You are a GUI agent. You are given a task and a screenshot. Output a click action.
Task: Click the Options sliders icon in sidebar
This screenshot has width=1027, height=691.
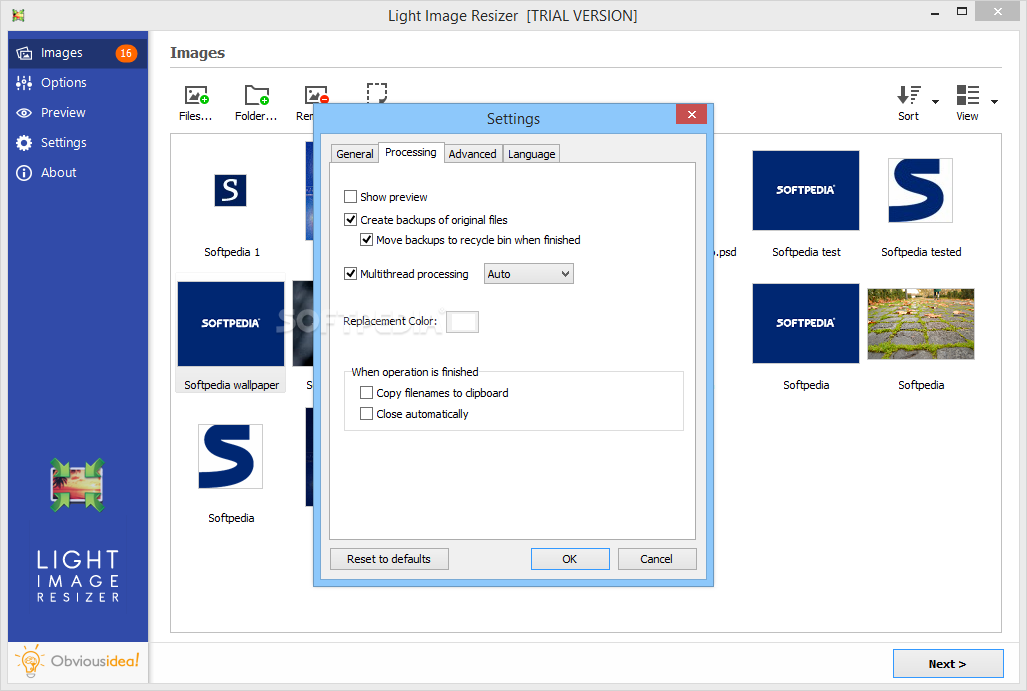(24, 83)
